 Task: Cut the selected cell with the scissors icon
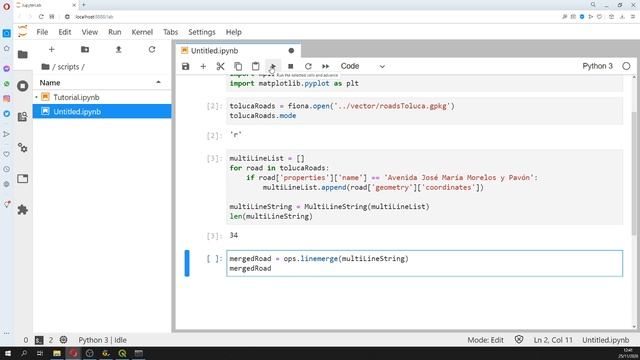pos(220,66)
